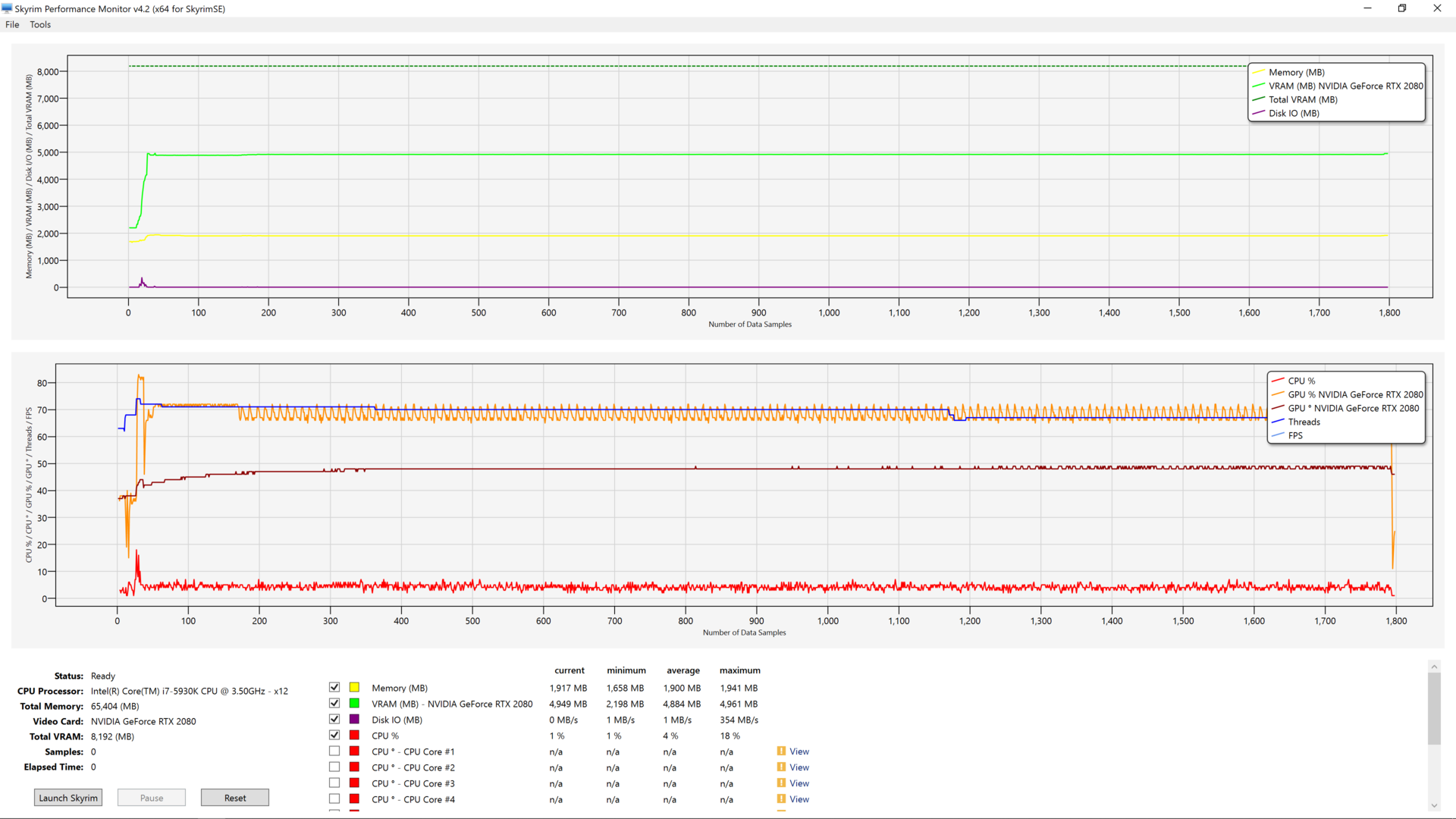Click the 1,917 MB current Memory value
Screen dimensions: 1456x819
[568, 688]
